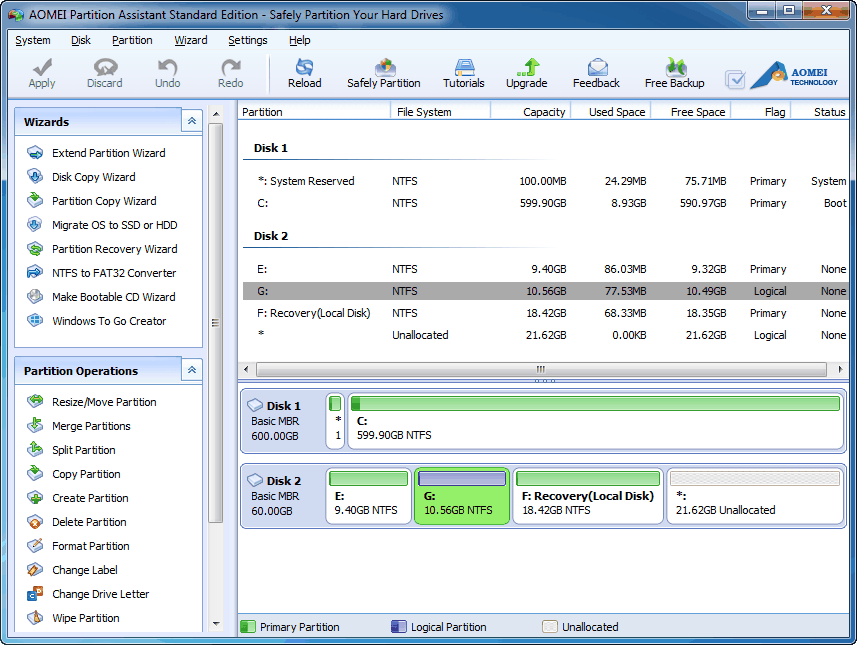
Task: Select F: Recovery(Local Disk) row in list
Action: pos(544,313)
